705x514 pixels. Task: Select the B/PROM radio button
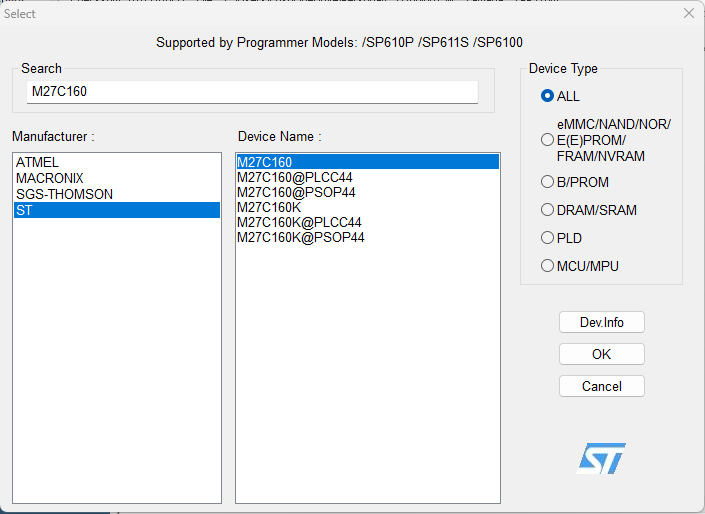547,182
